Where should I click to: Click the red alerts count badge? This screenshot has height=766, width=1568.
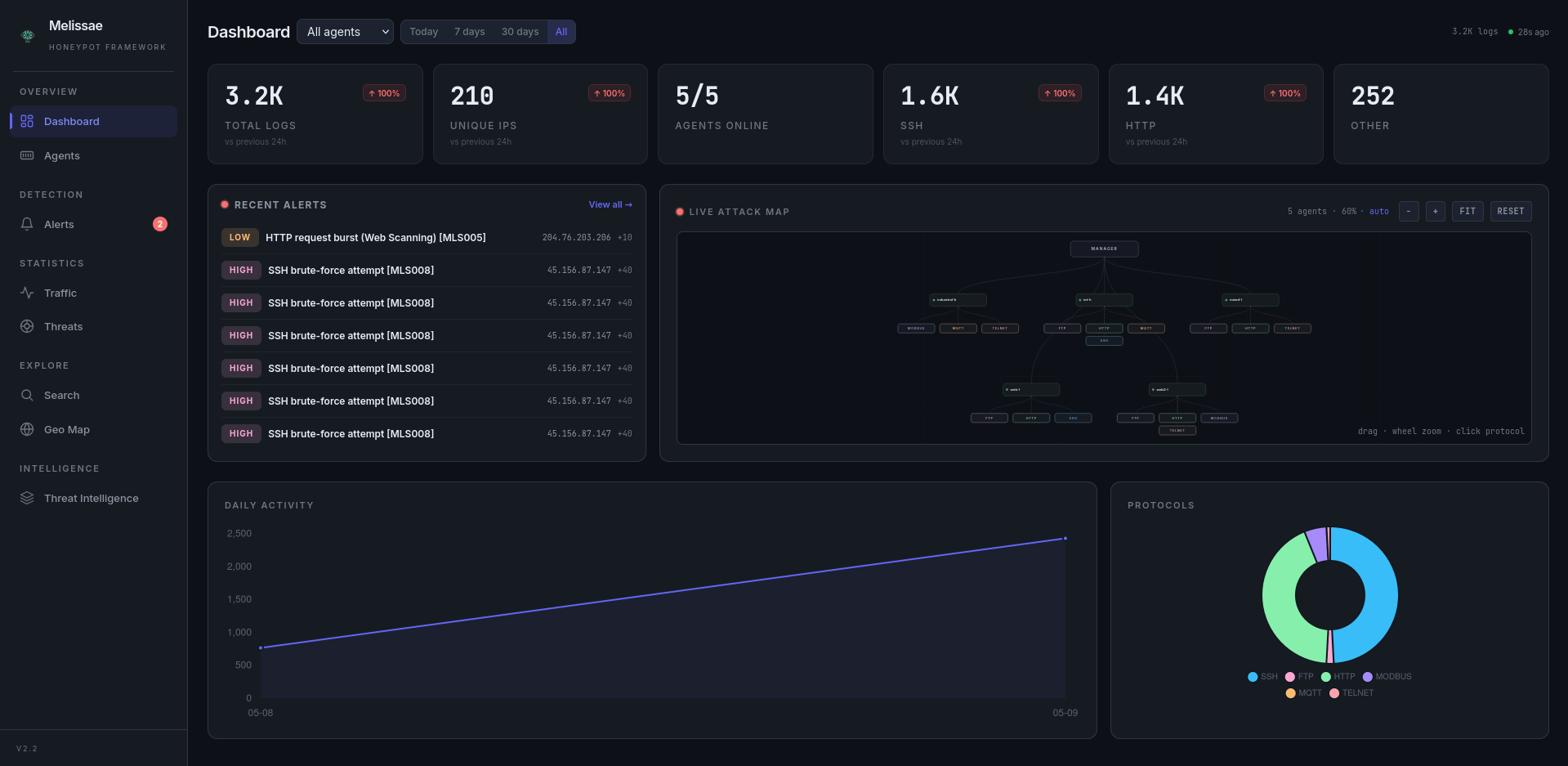click(x=160, y=224)
